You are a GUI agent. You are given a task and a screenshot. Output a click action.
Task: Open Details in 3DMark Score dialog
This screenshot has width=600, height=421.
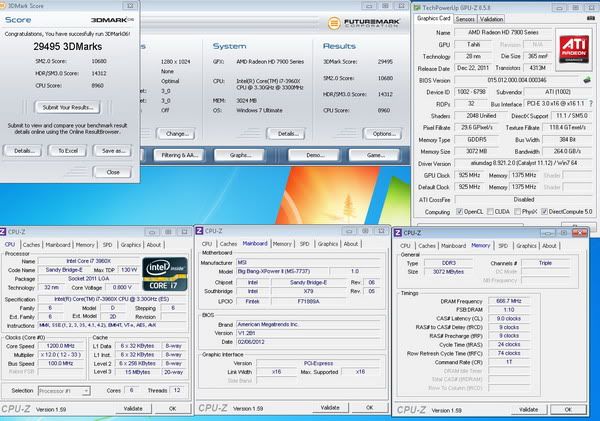tap(24, 151)
